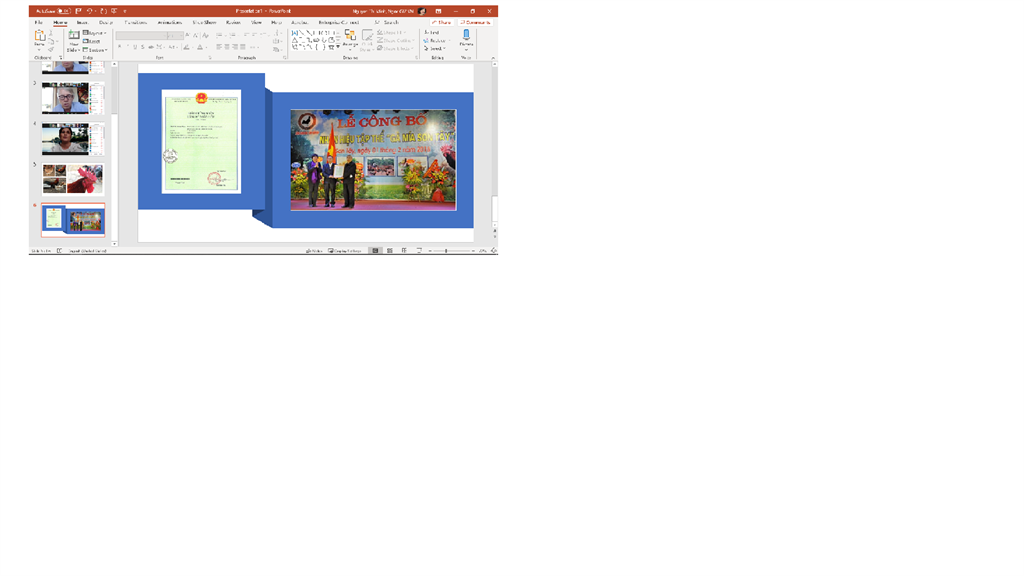Switch to the Animations tab

pyautogui.click(x=170, y=22)
